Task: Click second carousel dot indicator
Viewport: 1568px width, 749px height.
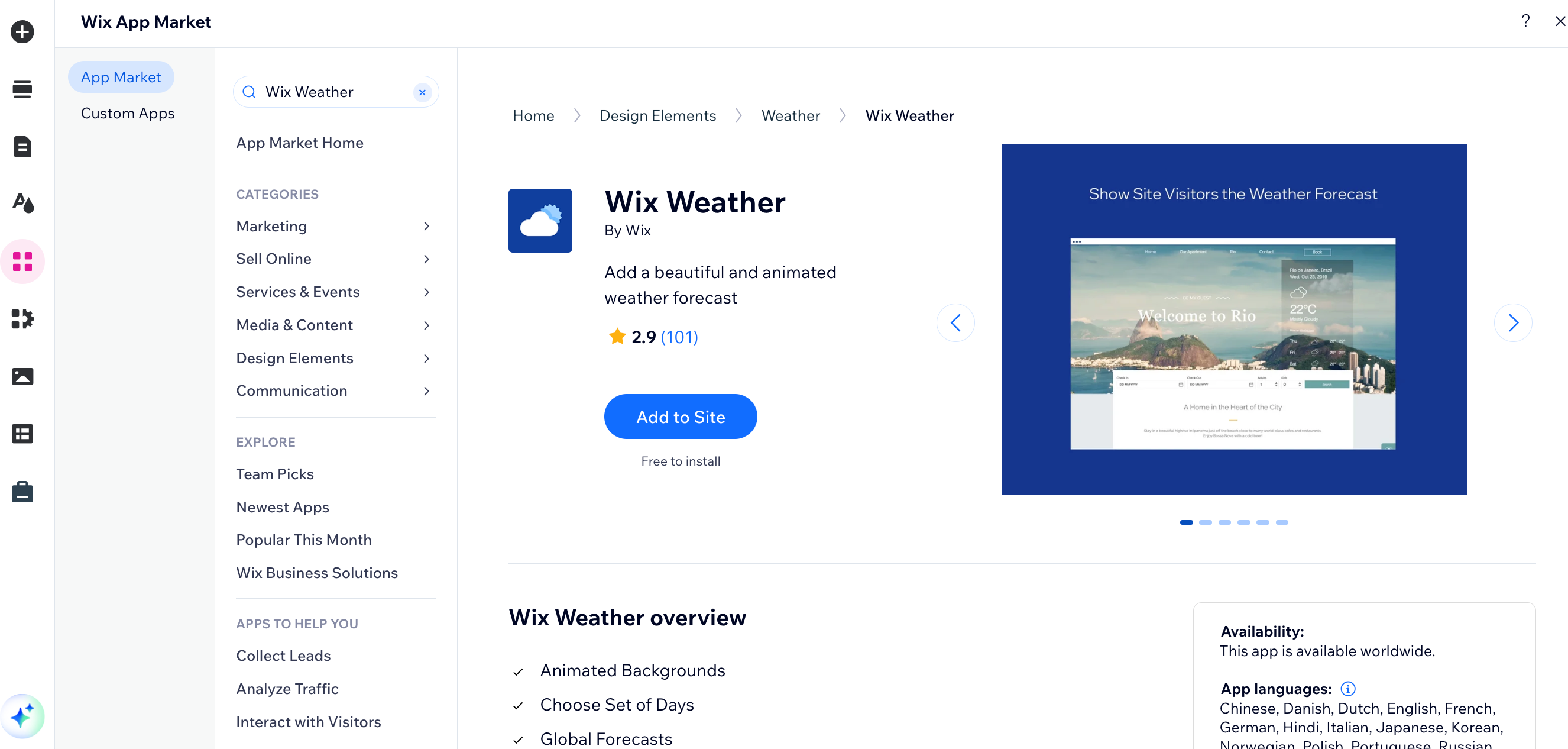Action: 1205,522
